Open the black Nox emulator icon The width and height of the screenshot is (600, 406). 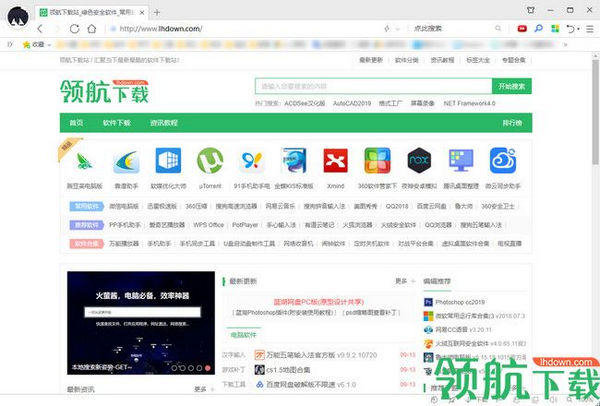pyautogui.click(x=419, y=161)
